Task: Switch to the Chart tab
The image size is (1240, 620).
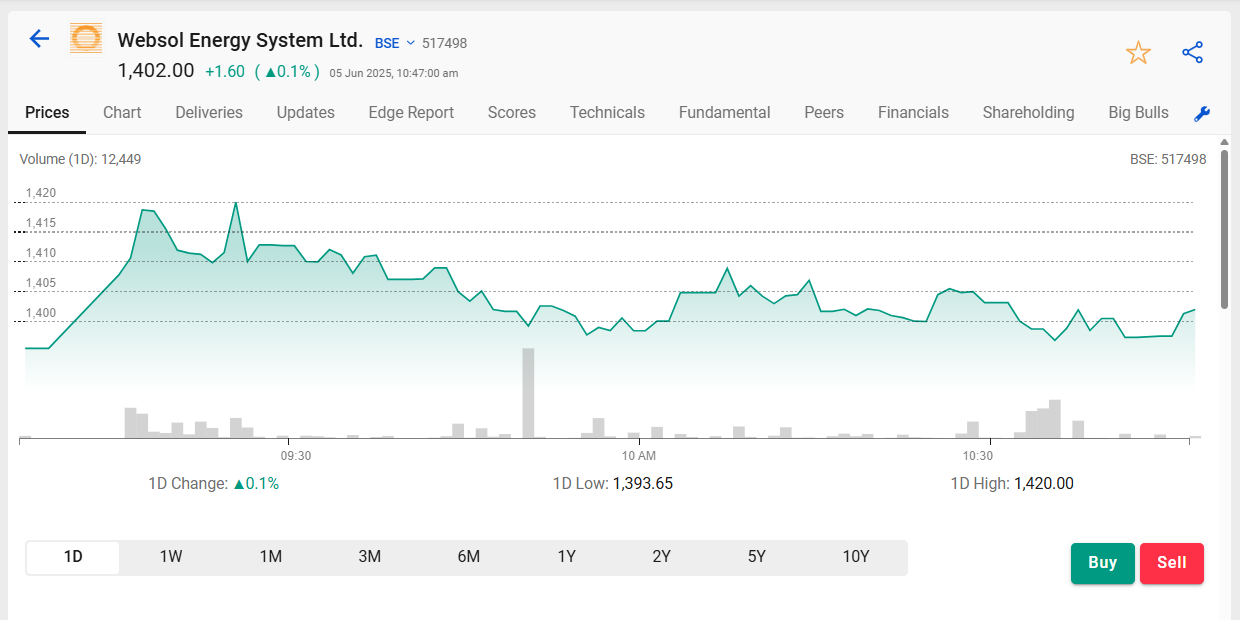Action: pyautogui.click(x=122, y=113)
